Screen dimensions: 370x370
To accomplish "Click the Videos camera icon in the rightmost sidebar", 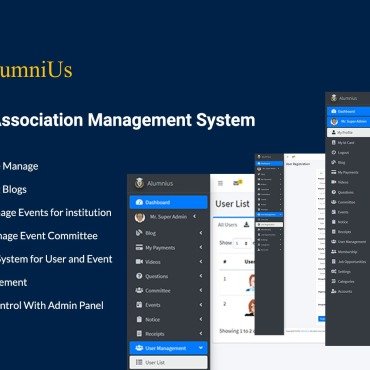I will point(333,182).
